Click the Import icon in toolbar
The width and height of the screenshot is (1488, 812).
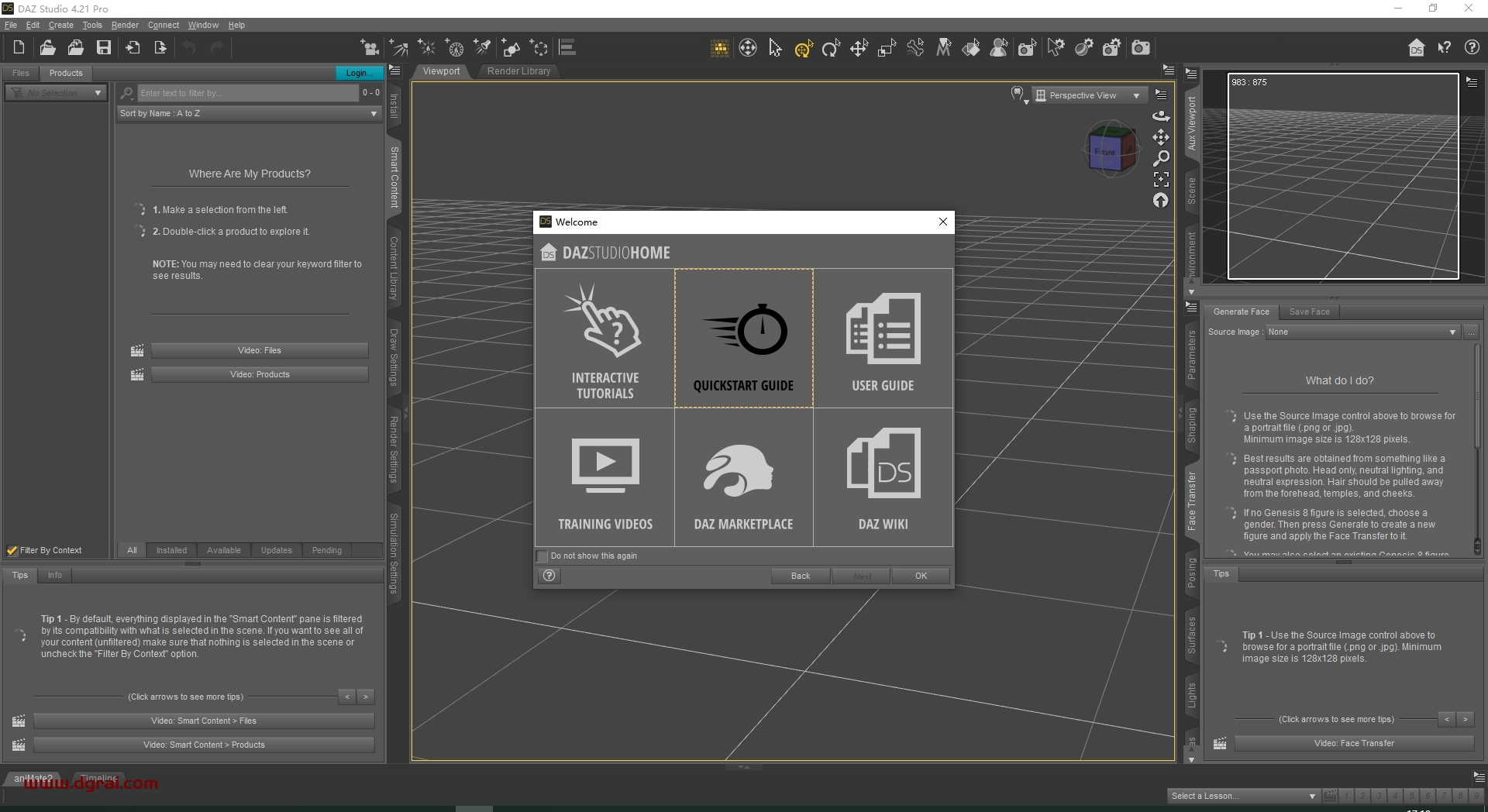click(133, 47)
